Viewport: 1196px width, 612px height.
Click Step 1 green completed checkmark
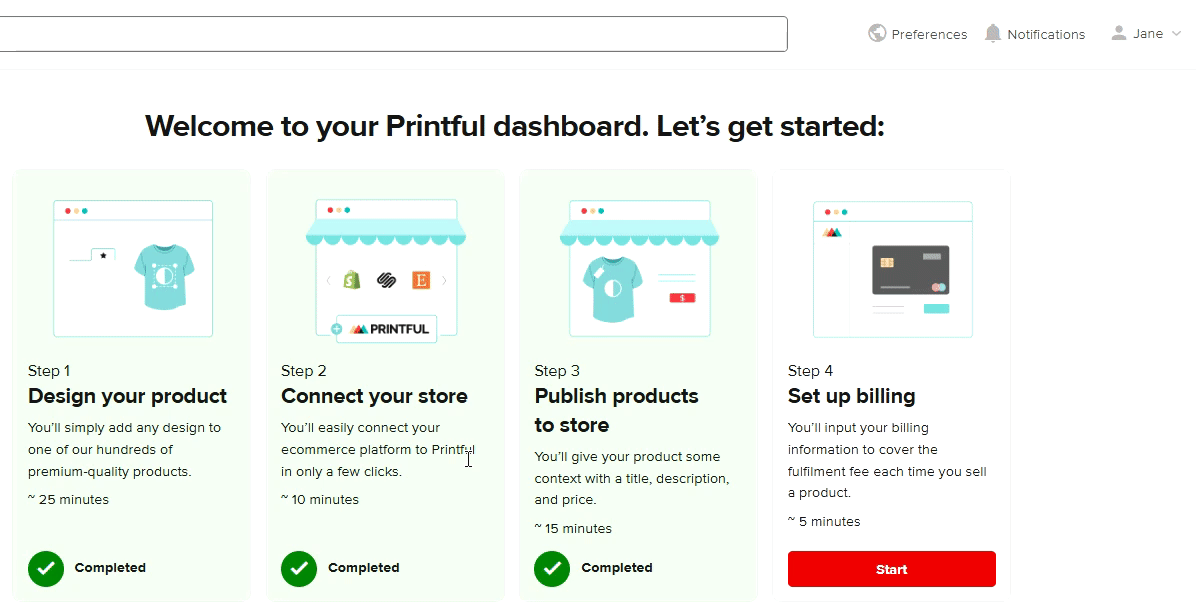click(x=46, y=569)
